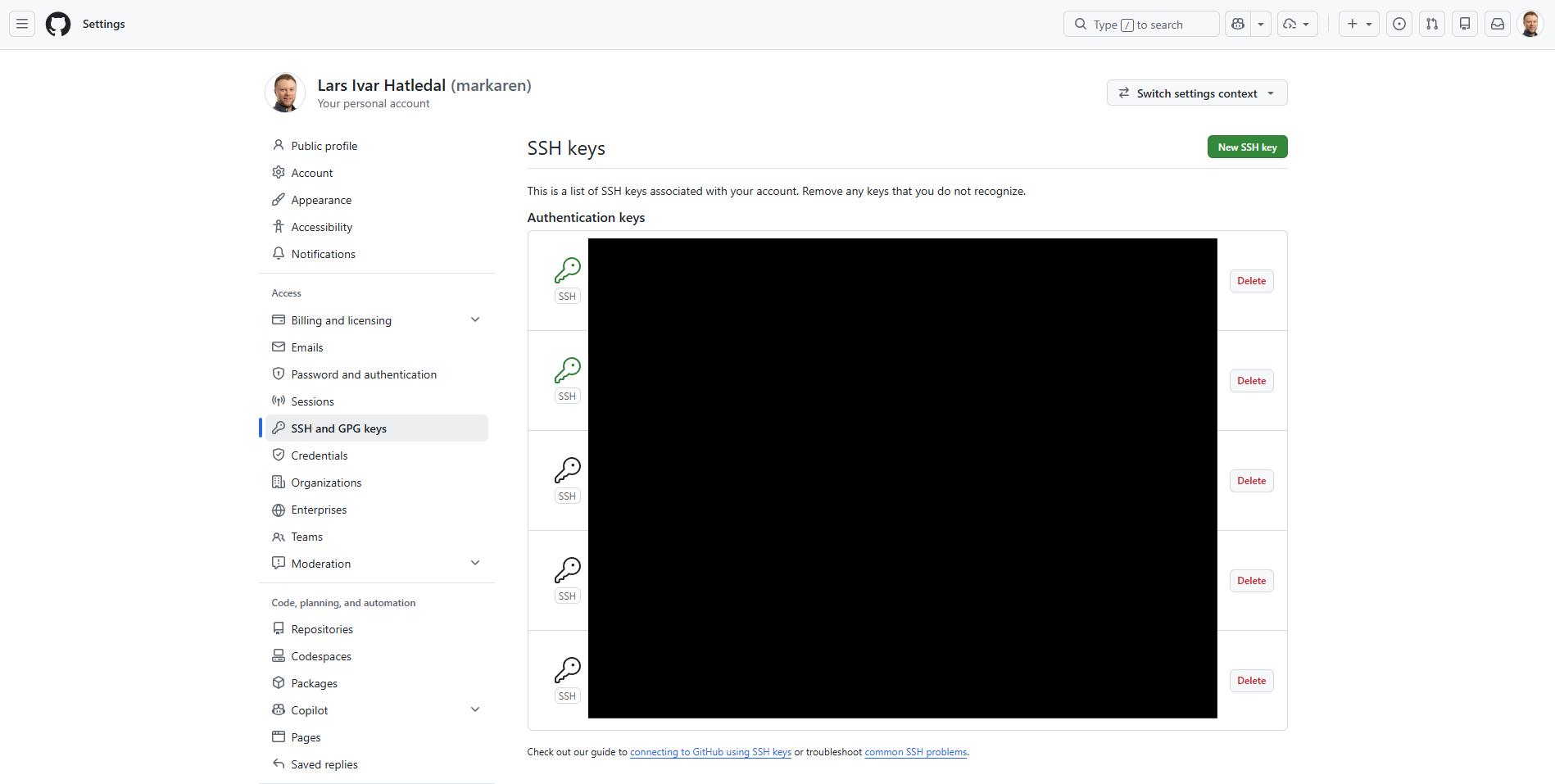The image size is (1555, 784).
Task: Open Appearance settings
Action: (377, 200)
